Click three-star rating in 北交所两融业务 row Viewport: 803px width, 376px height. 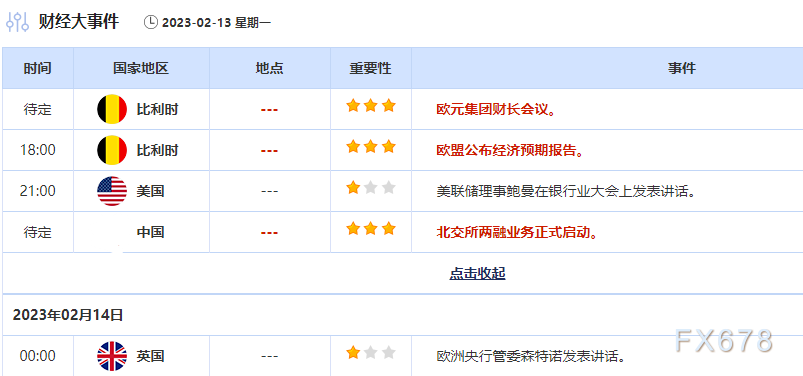(x=371, y=229)
